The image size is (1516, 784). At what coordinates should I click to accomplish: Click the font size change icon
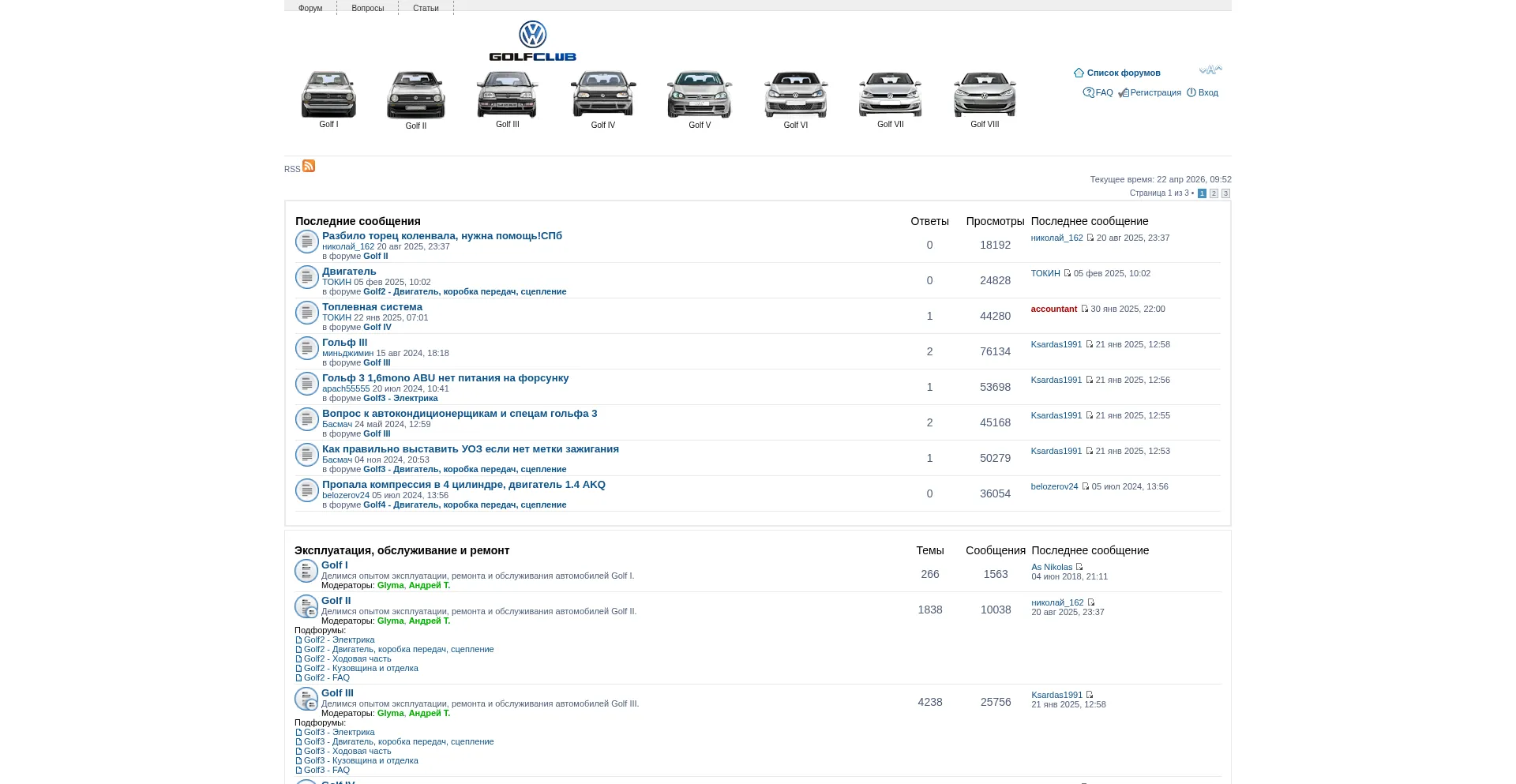pyautogui.click(x=1210, y=70)
